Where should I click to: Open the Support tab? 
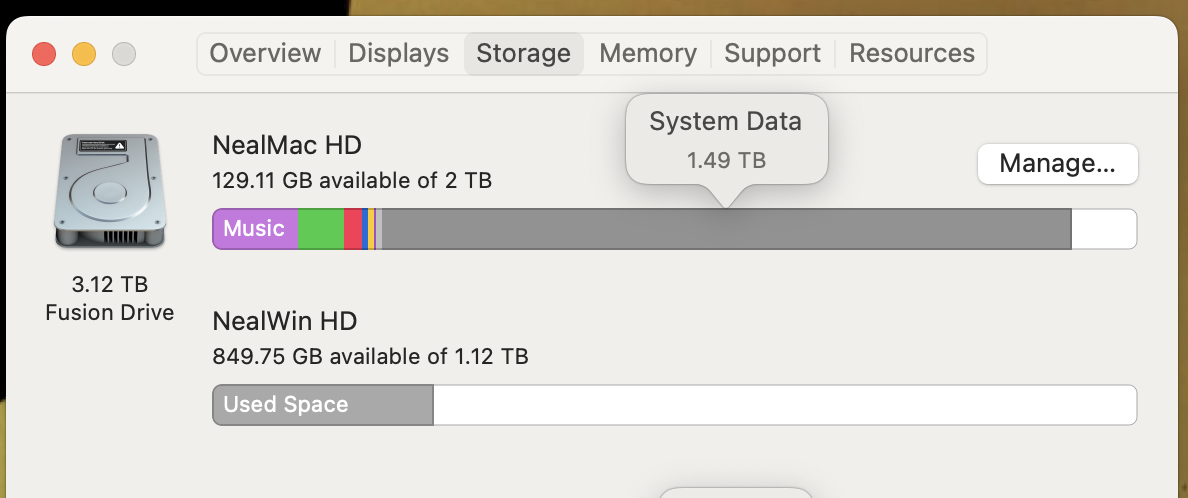tap(772, 53)
